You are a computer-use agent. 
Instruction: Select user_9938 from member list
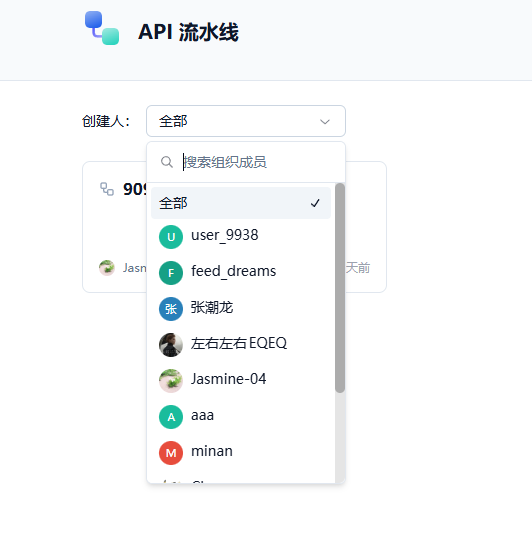coord(241,236)
